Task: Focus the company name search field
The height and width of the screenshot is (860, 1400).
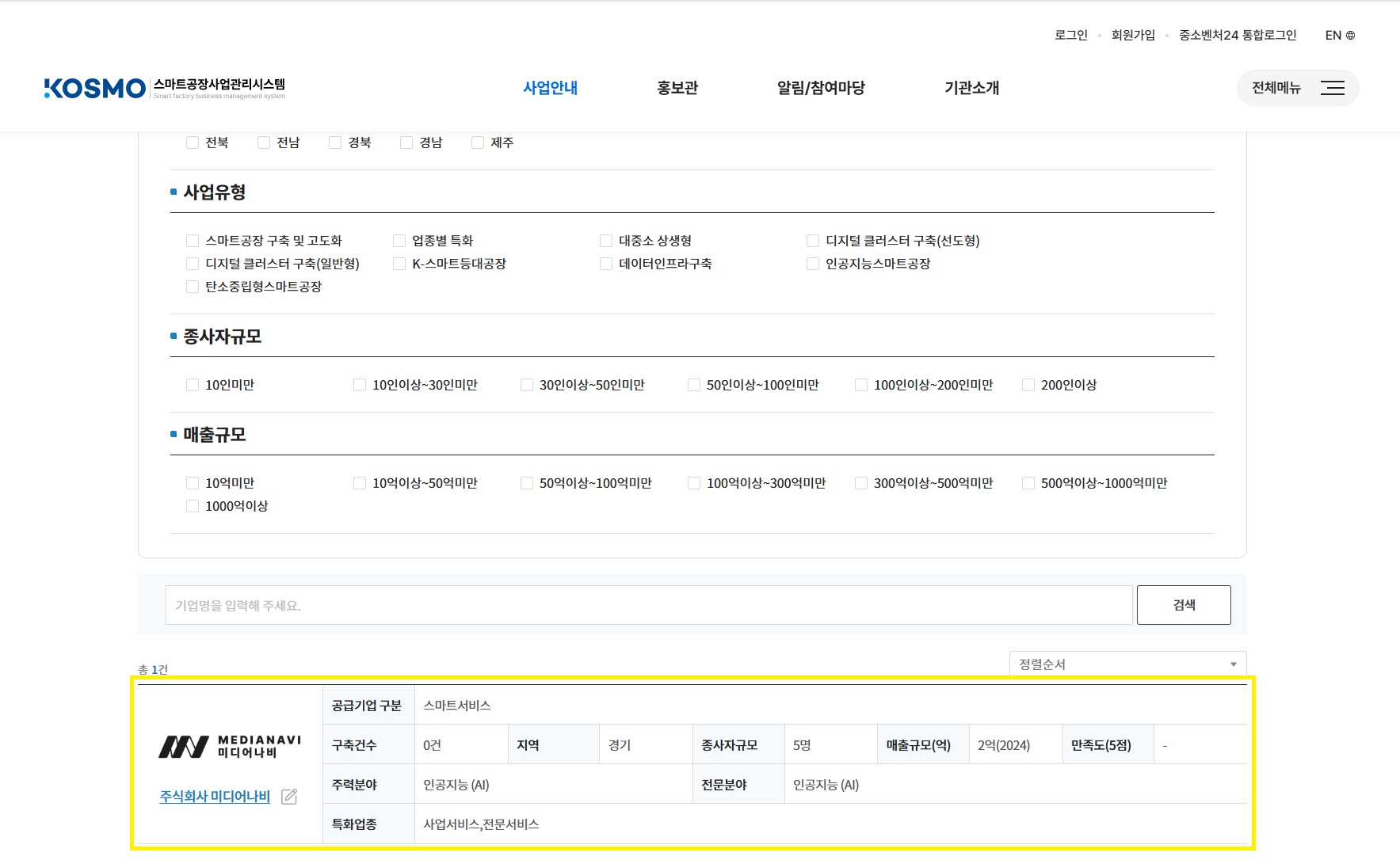Action: coord(648,606)
